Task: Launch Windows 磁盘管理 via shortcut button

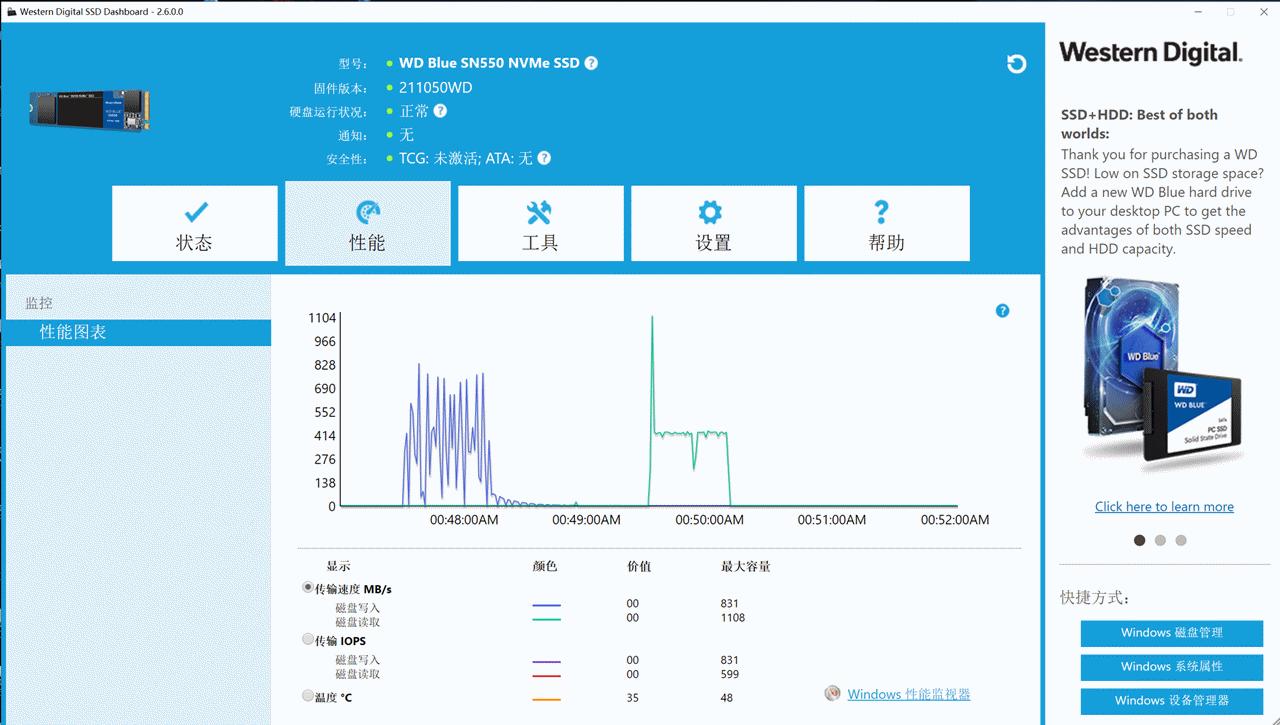Action: pos(1170,633)
